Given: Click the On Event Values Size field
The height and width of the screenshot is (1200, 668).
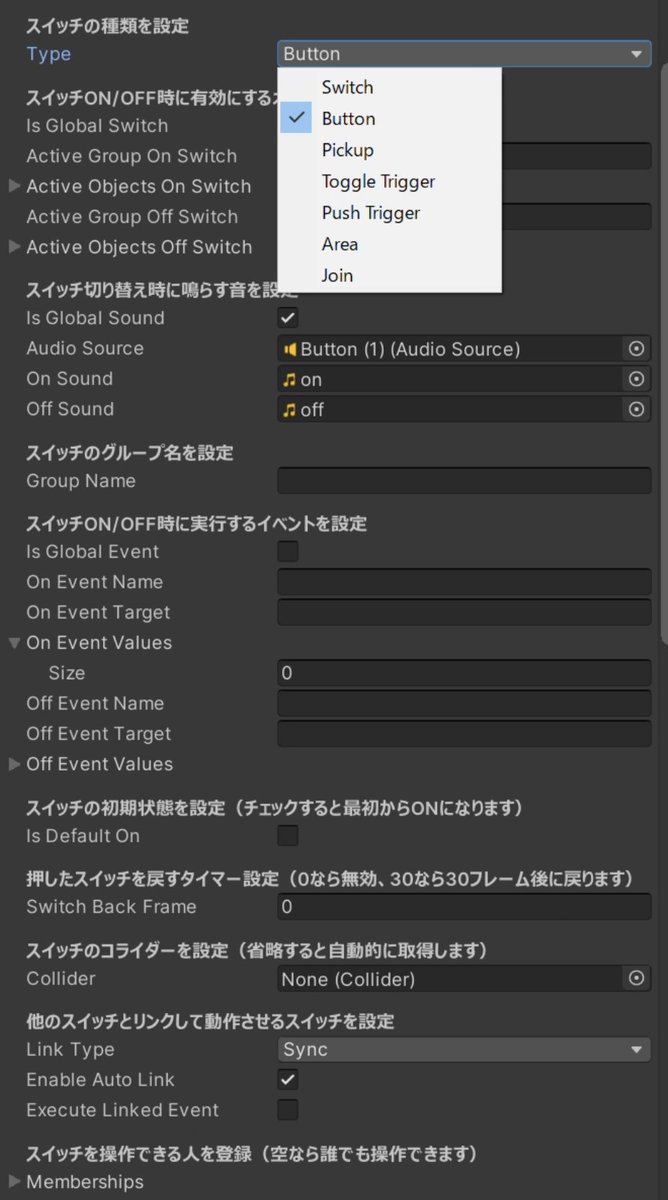Looking at the screenshot, I should coord(464,673).
